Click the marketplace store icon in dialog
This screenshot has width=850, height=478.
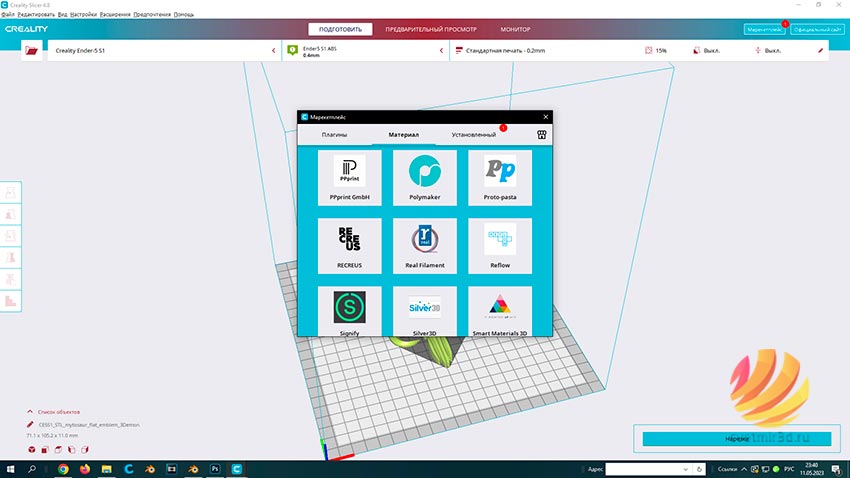[541, 134]
